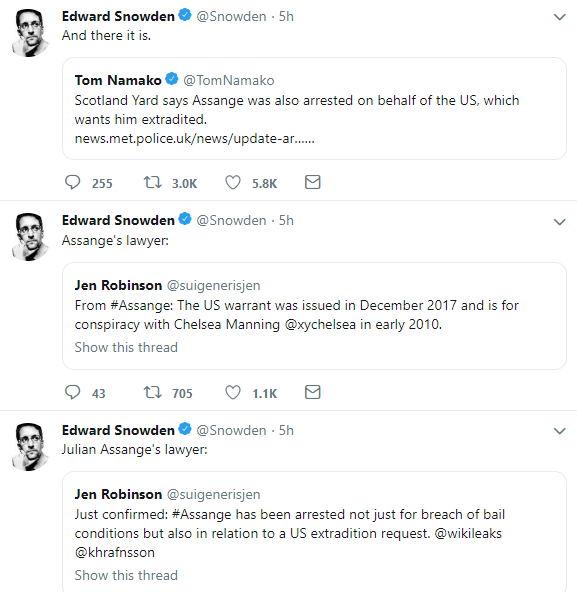Image resolution: width=577 pixels, height=592 pixels.
Task: Share 'Assange's lawyer:' tweet via message envelope
Action: (313, 392)
